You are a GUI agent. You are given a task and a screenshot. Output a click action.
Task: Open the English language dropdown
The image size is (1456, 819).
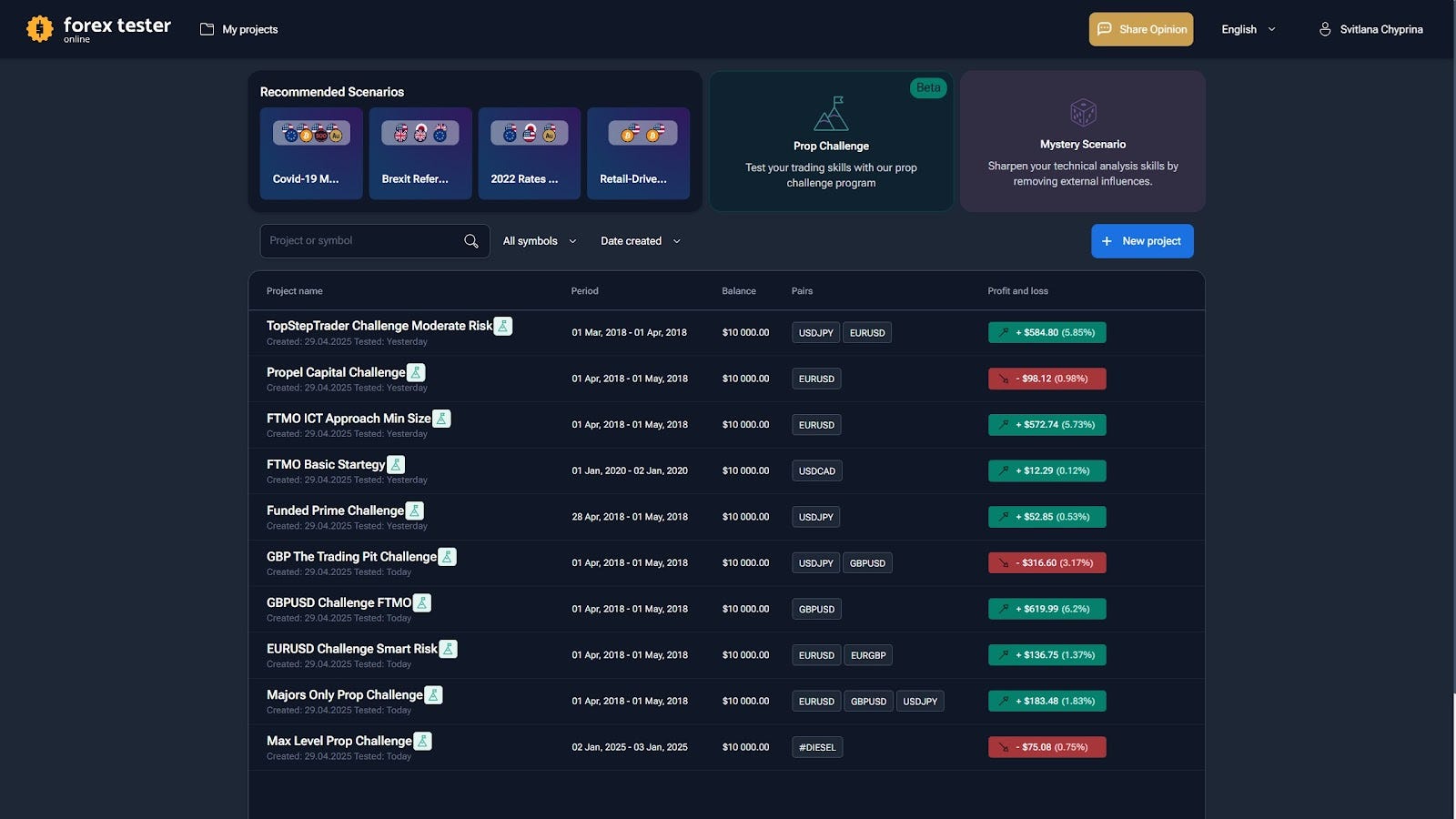coord(1248,29)
